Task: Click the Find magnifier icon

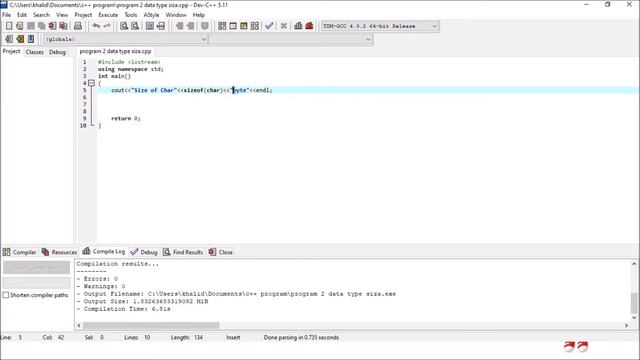Action: pyautogui.click(x=124, y=26)
